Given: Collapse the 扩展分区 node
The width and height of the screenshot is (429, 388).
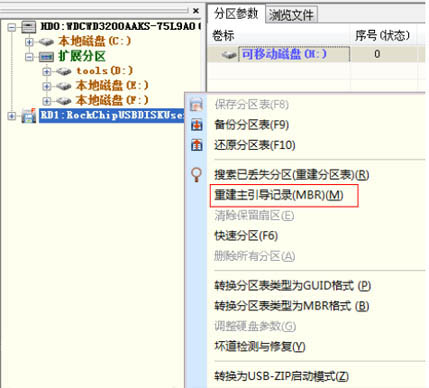Looking at the screenshot, I should pyautogui.click(x=29, y=57).
